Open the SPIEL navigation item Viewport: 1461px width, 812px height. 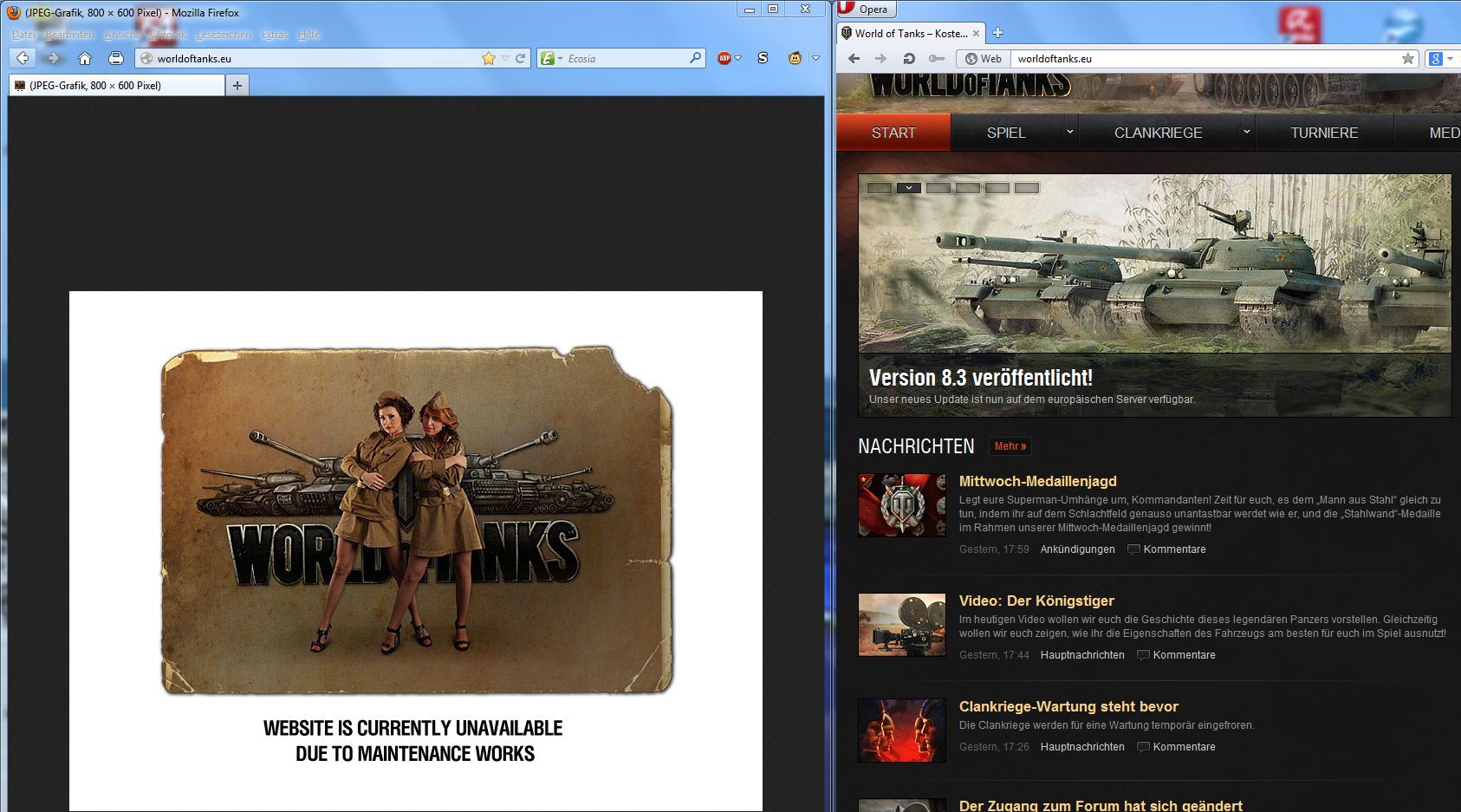coord(1006,133)
